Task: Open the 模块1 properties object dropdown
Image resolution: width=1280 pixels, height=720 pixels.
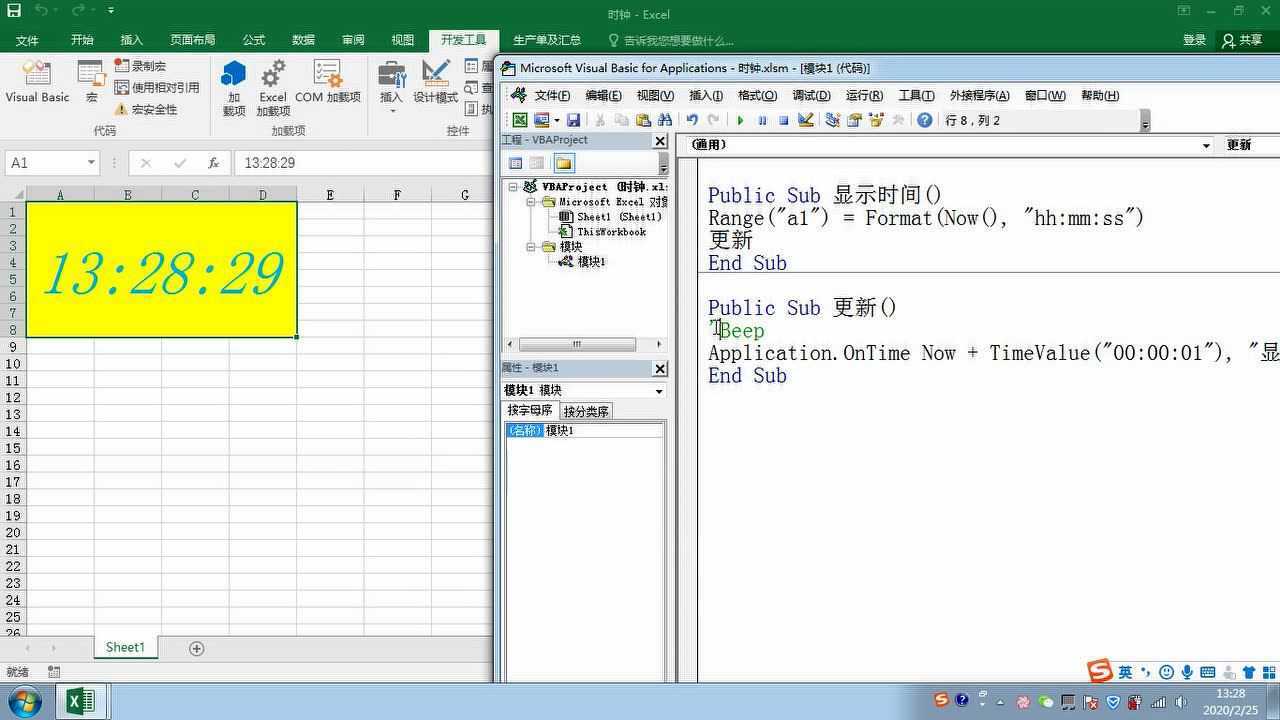Action: pos(658,391)
